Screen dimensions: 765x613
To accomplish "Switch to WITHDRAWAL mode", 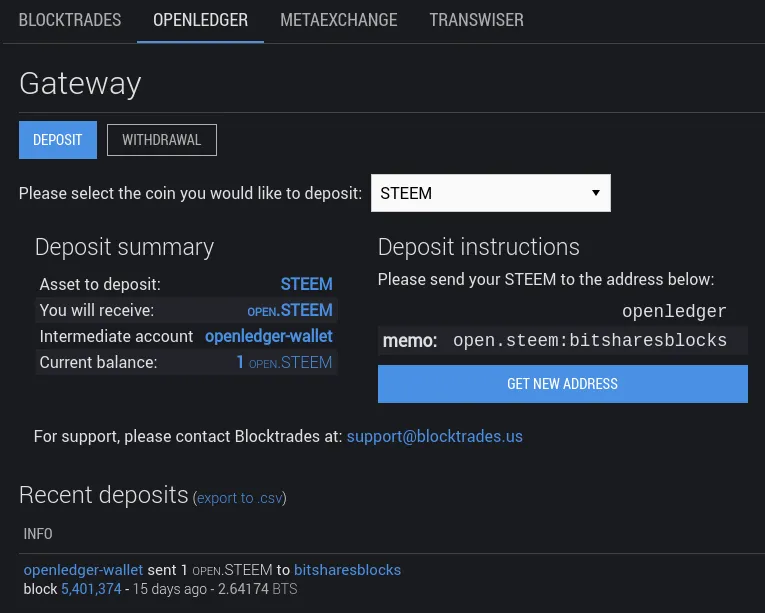I will point(161,140).
